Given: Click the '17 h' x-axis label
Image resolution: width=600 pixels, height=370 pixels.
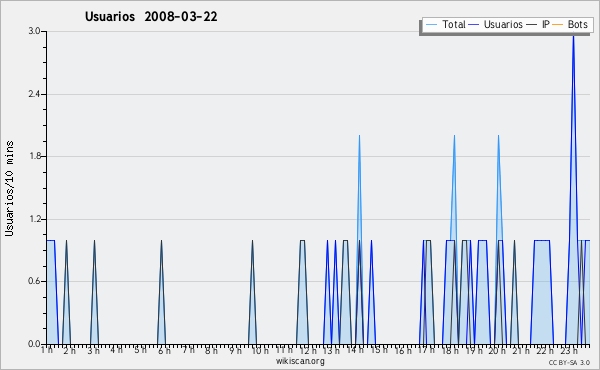Looking at the screenshot, I should pos(426,350).
